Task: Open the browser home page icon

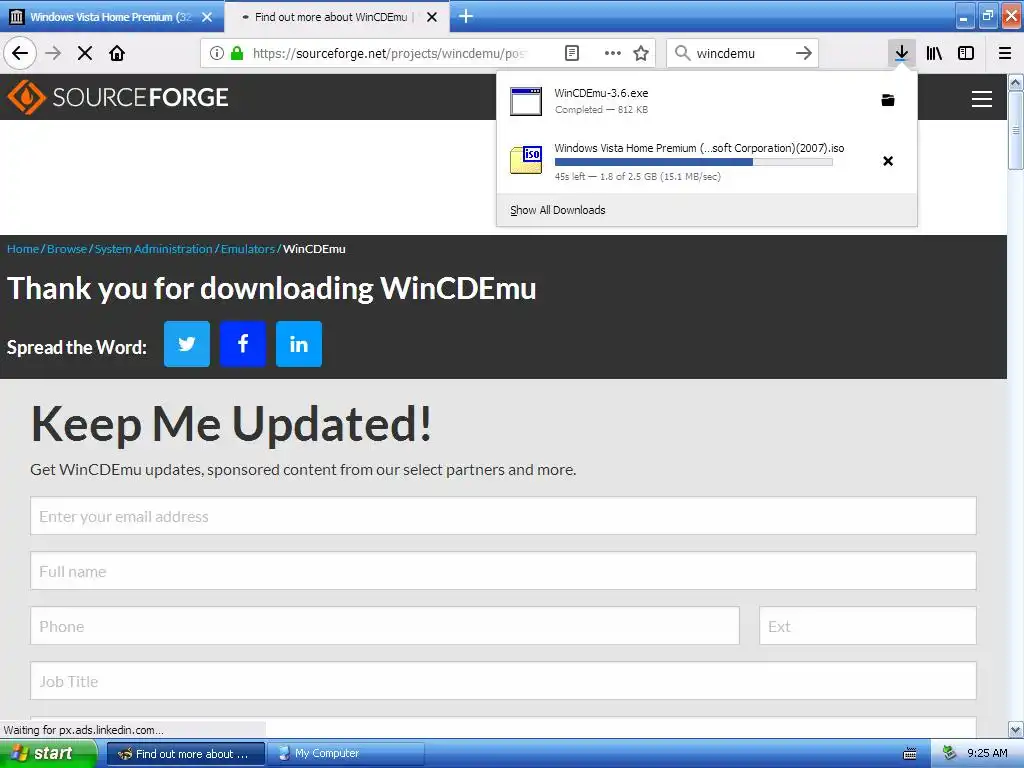Action: [x=117, y=53]
